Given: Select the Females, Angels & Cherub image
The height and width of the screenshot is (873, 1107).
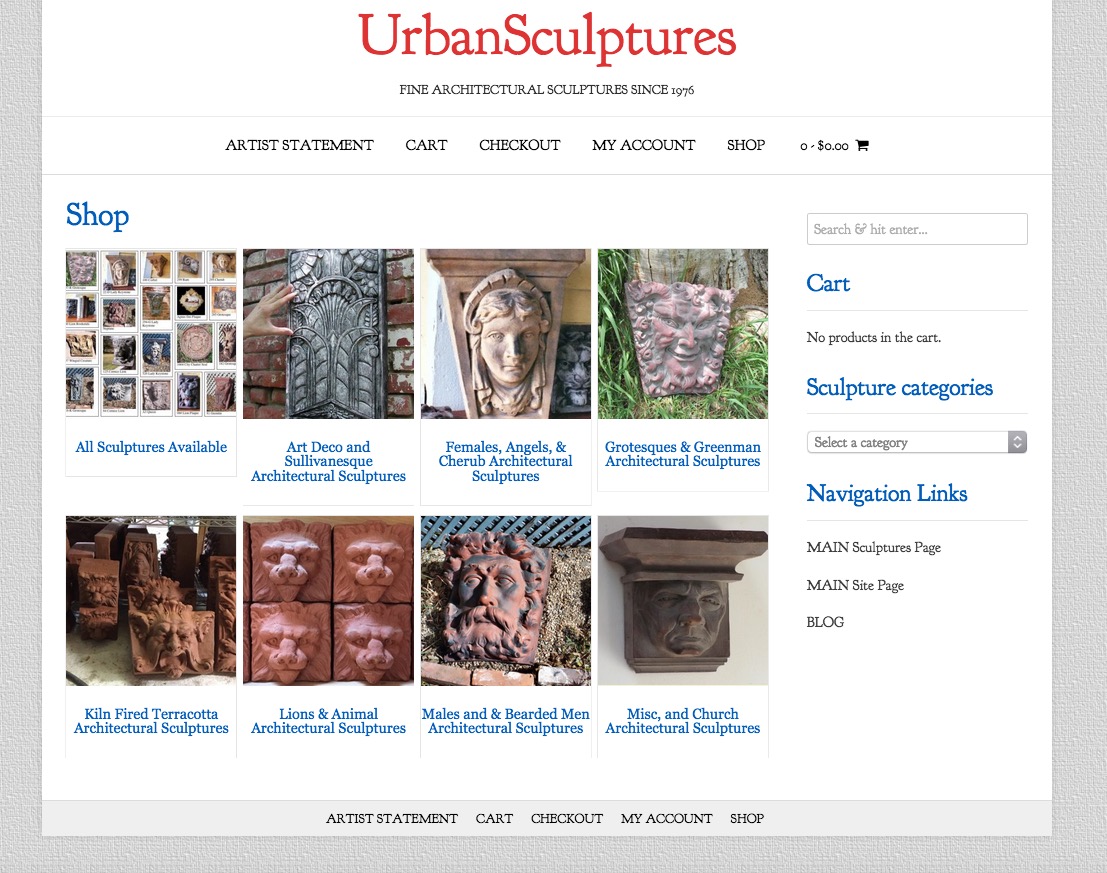Looking at the screenshot, I should click(505, 334).
